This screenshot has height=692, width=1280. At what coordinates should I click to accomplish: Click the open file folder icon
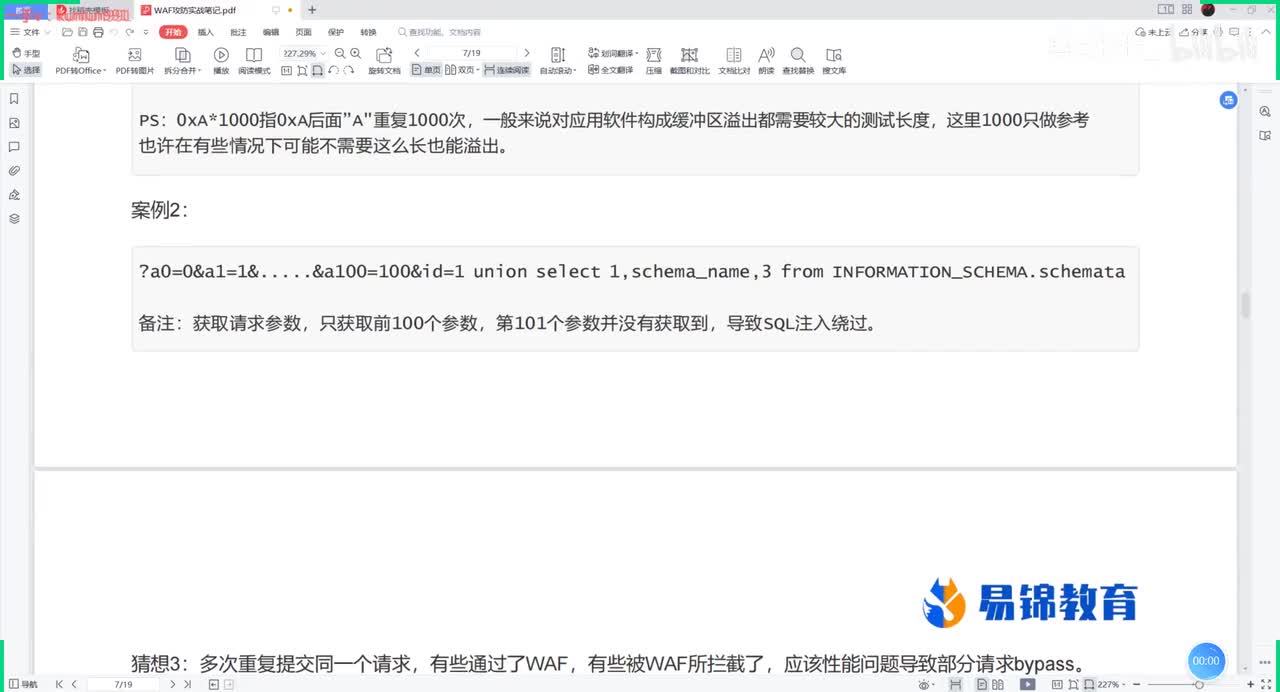point(67,32)
